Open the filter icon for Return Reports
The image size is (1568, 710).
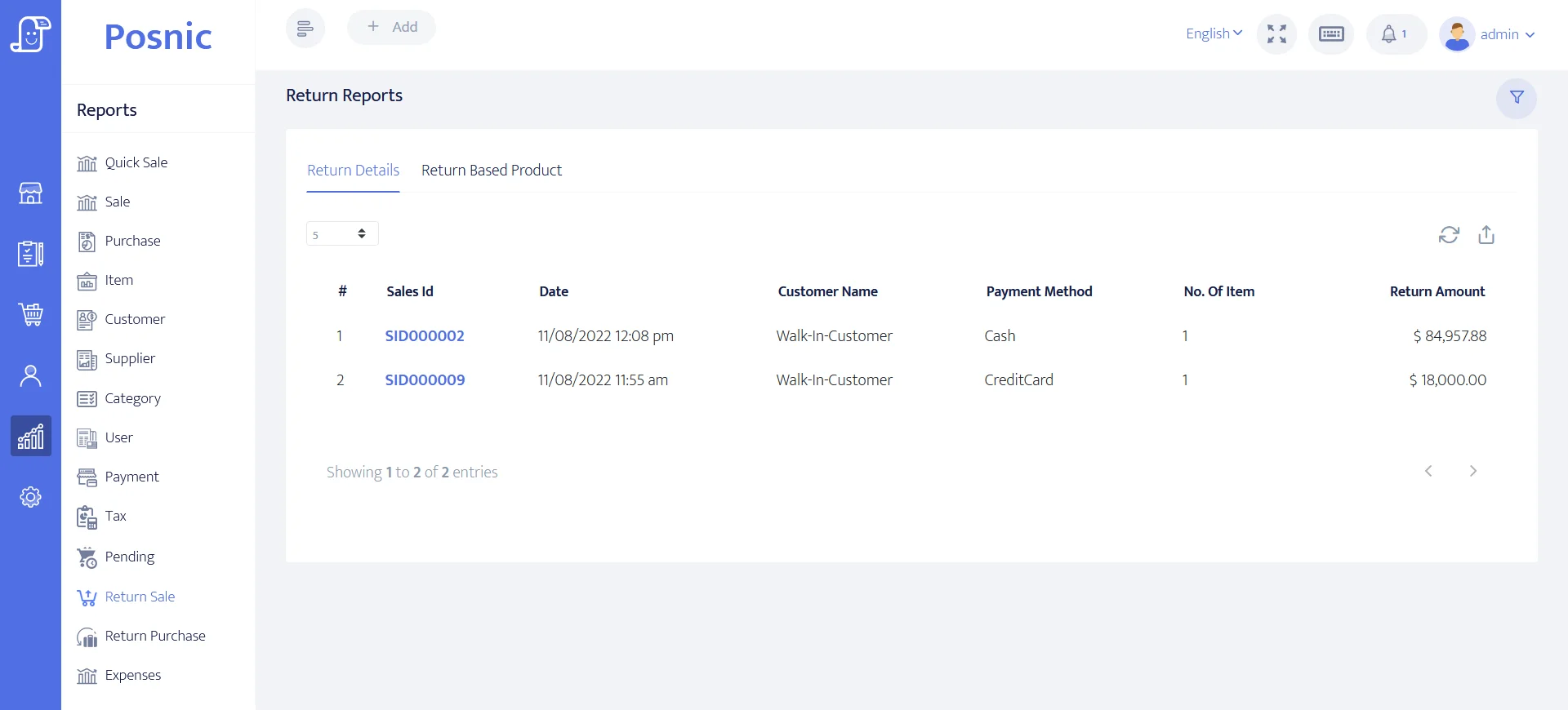coord(1516,98)
